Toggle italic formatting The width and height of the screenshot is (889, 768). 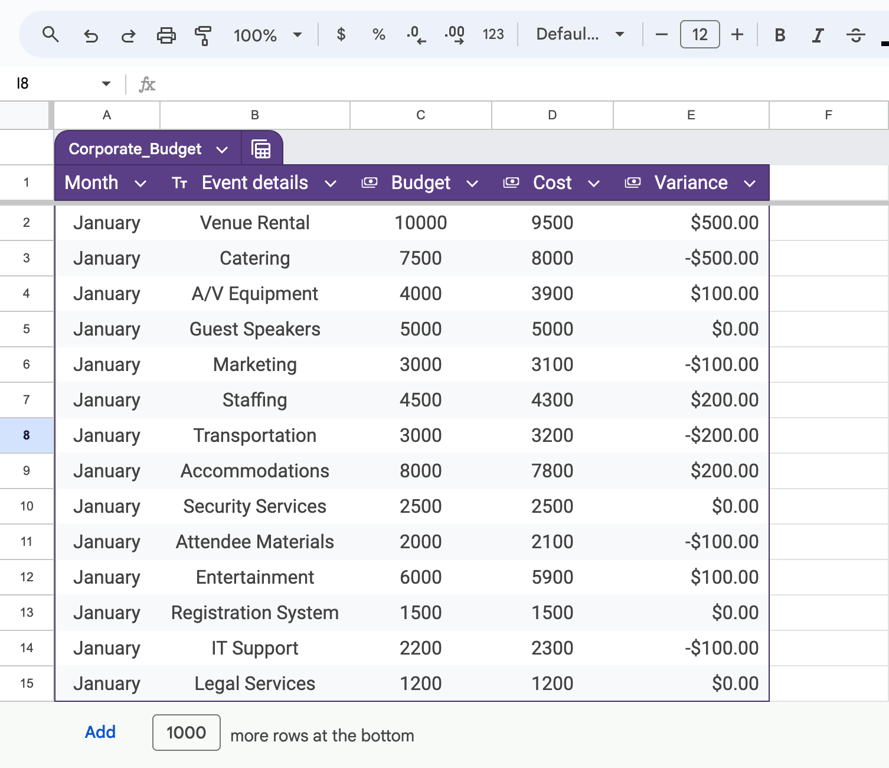pos(818,35)
